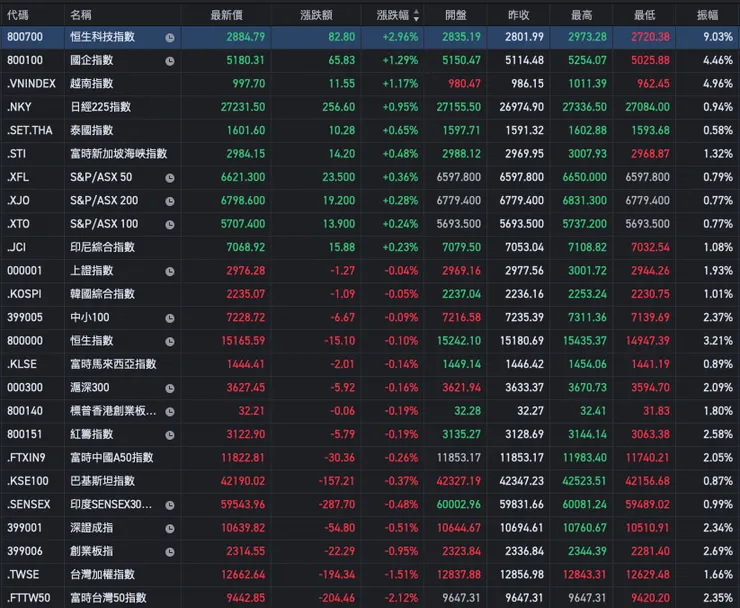Click code .SENSEX

click(x=28, y=504)
